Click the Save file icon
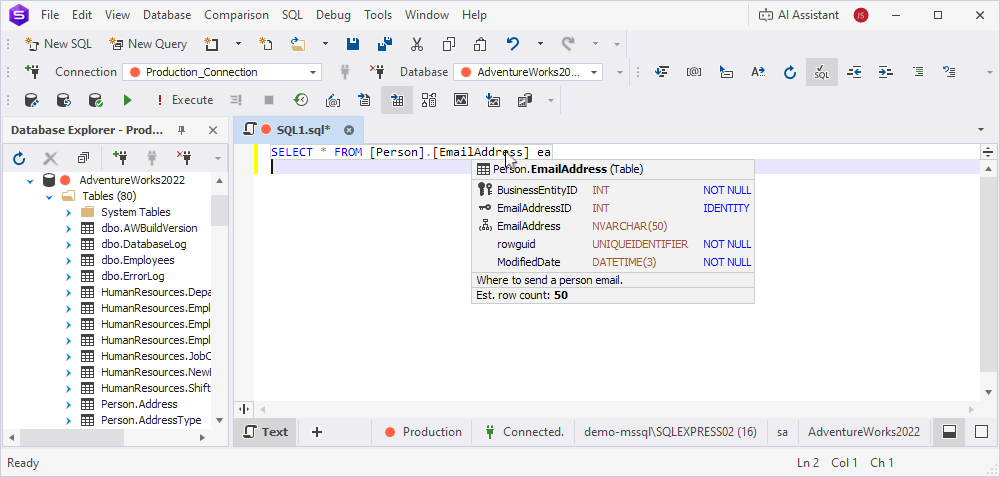This screenshot has width=1000, height=477. pyautogui.click(x=353, y=44)
